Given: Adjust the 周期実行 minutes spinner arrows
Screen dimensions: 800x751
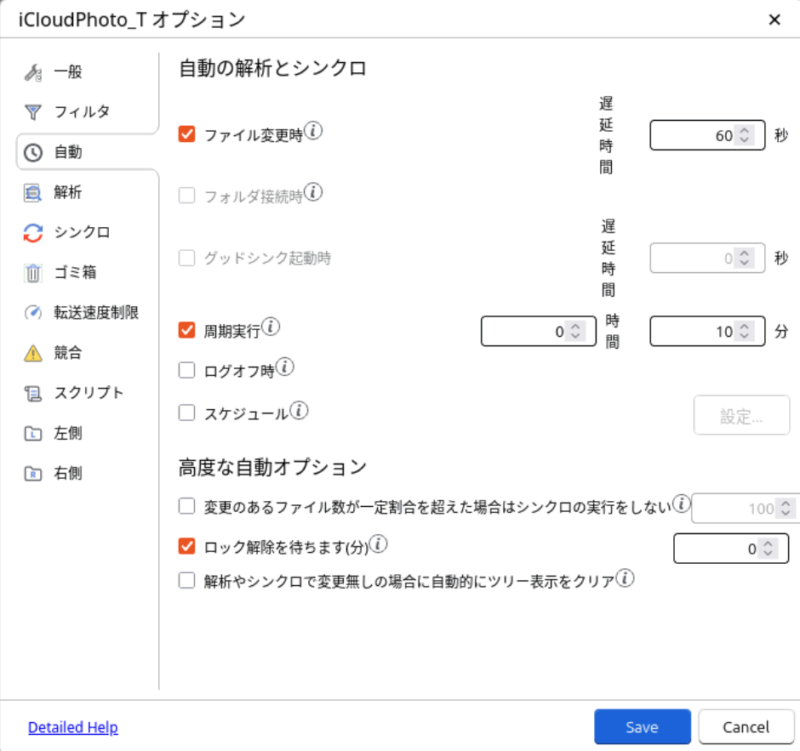Looking at the screenshot, I should [x=744, y=332].
